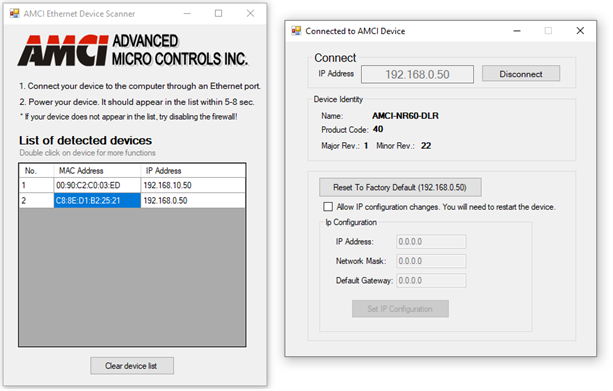Enable Allow IP configuration changes checkbox
The image size is (613, 391).
[328, 206]
